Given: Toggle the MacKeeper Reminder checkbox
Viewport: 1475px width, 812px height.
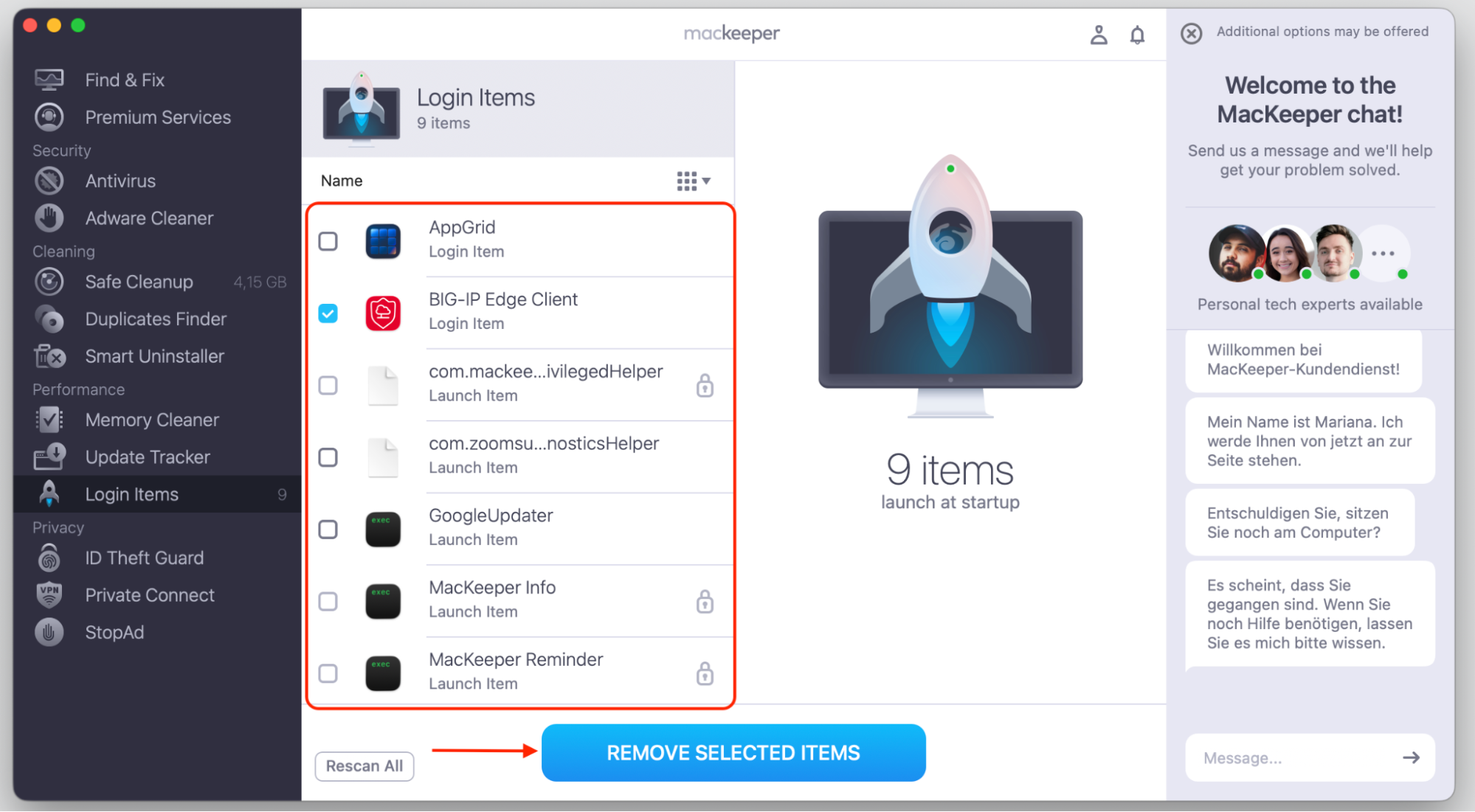Looking at the screenshot, I should (x=328, y=673).
